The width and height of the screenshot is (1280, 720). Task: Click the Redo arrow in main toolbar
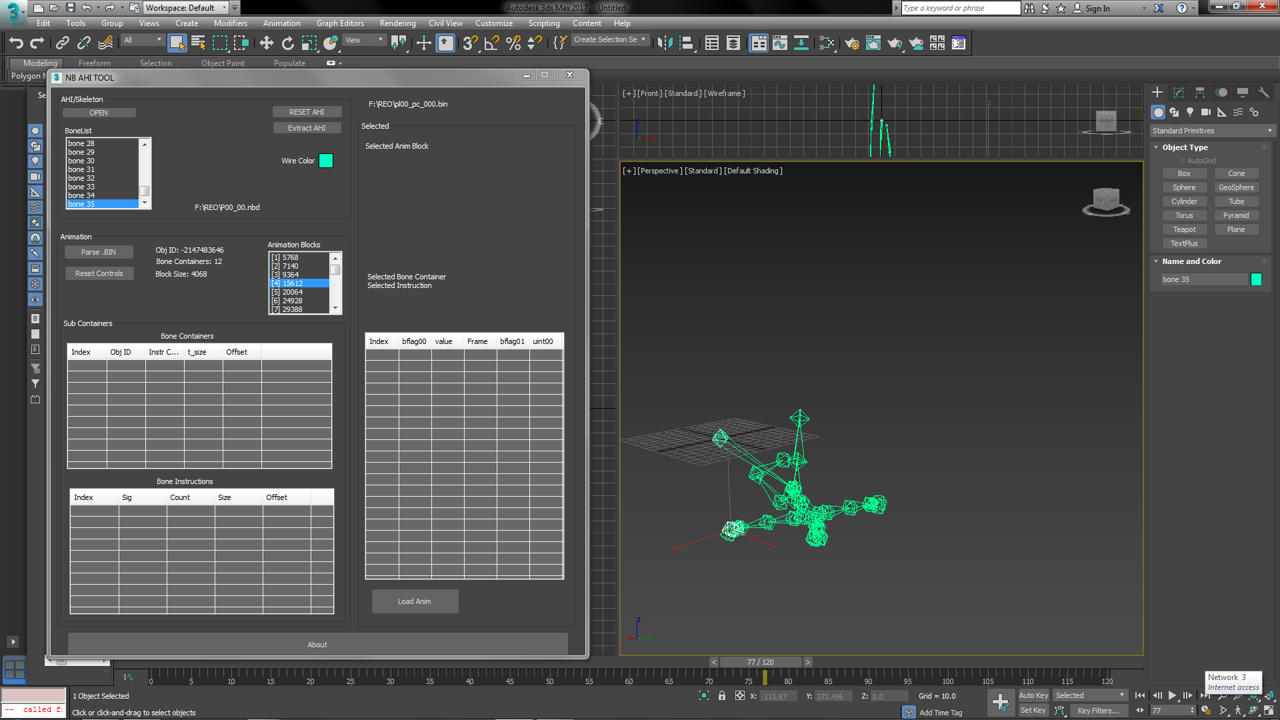[x=37, y=43]
